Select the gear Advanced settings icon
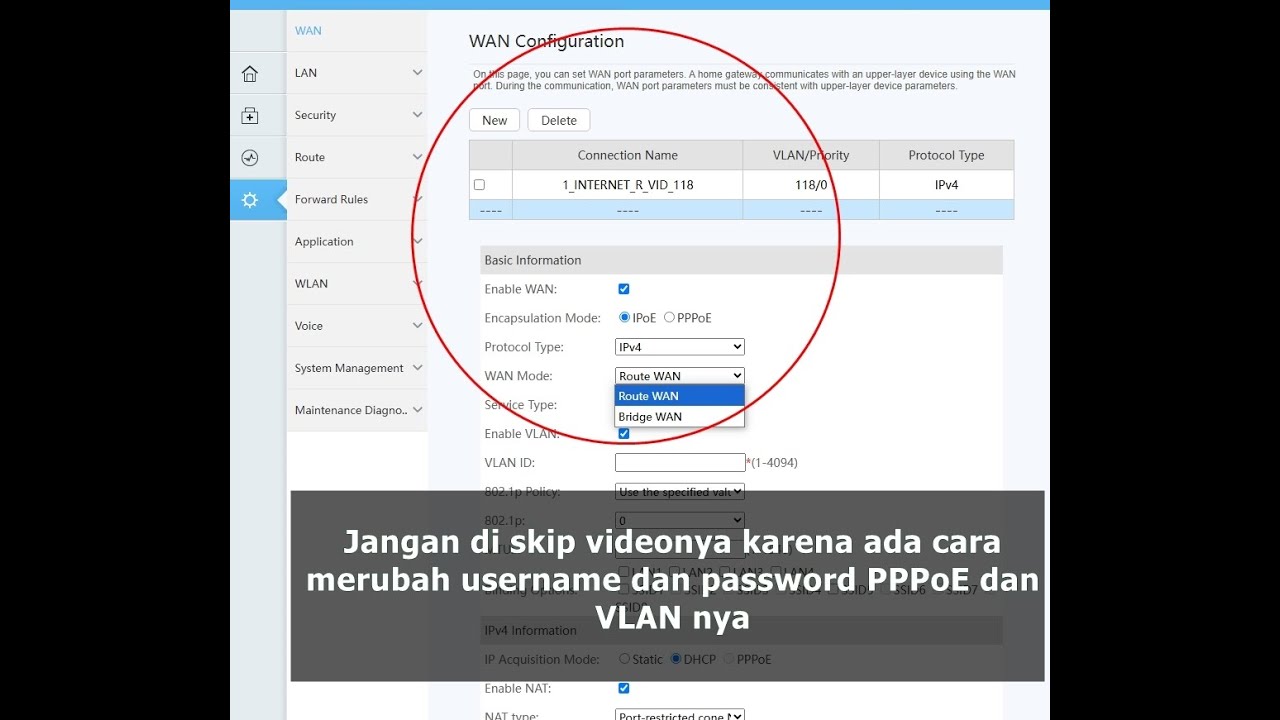1280x720 pixels. (250, 200)
